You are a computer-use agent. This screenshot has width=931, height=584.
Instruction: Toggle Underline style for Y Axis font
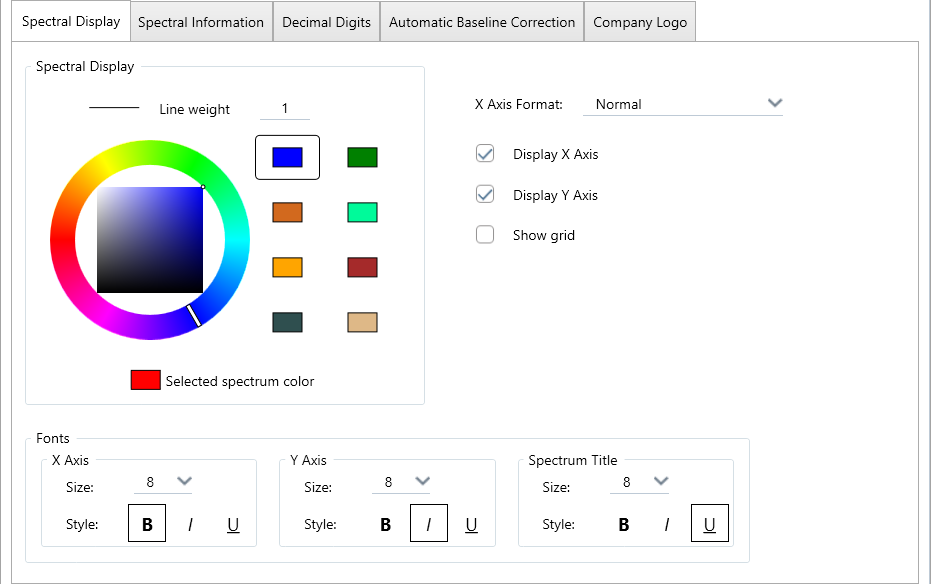[471, 524]
